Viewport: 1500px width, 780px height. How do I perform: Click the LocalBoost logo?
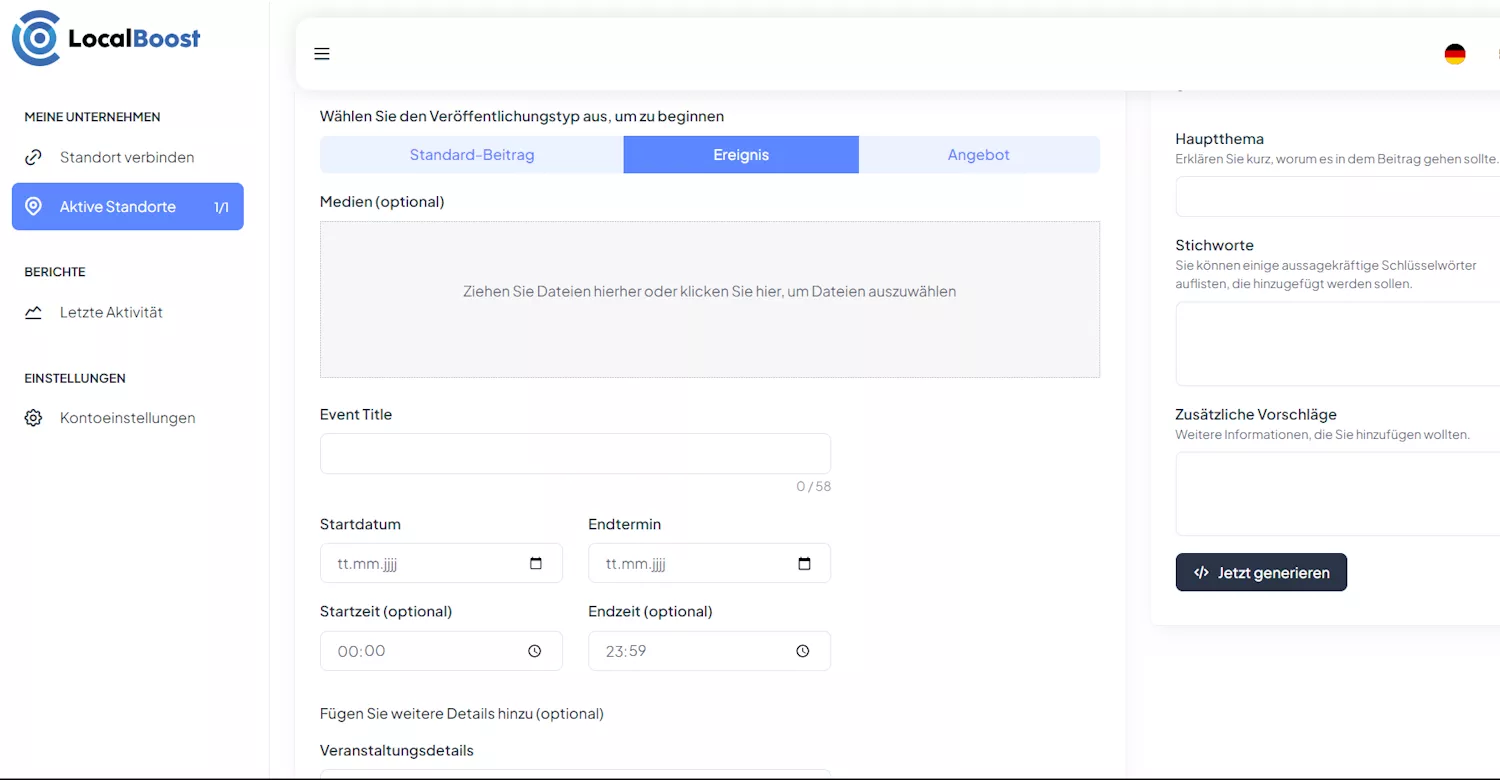[x=106, y=39]
